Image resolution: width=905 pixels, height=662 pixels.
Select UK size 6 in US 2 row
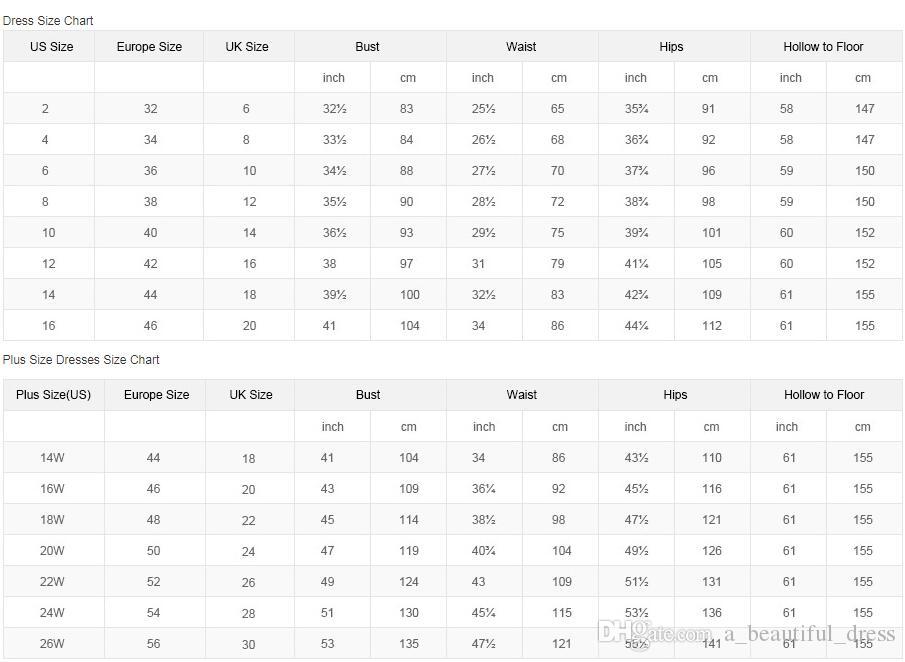point(246,109)
